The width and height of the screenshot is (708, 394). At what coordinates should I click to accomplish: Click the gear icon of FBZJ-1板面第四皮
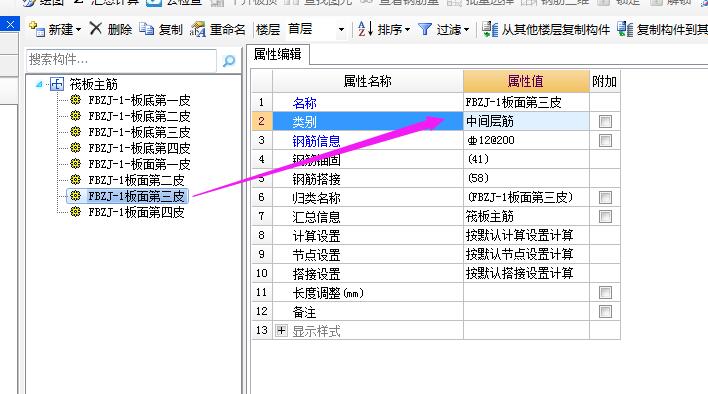[75, 212]
